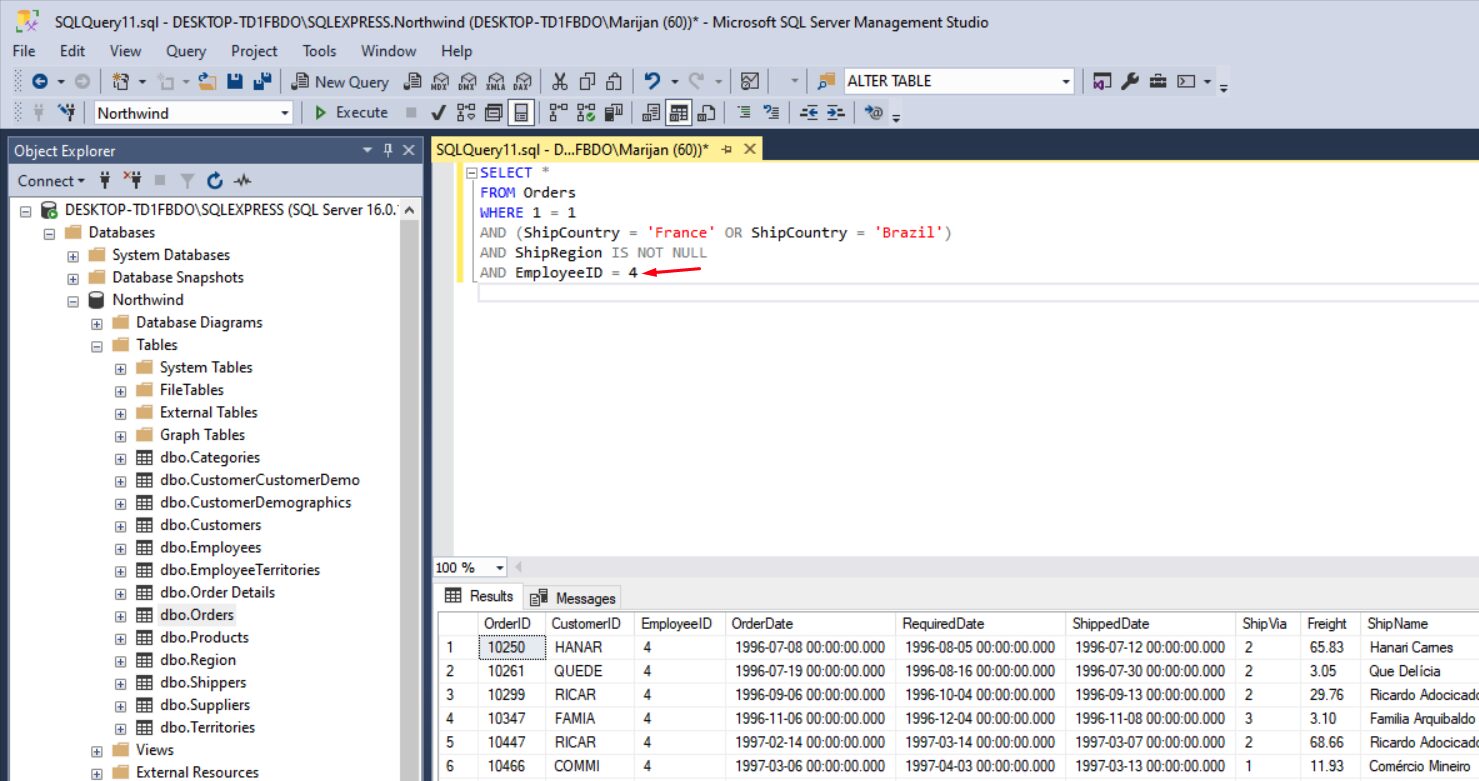Select dbo.Employees in the tree
The width and height of the screenshot is (1479, 781).
coord(210,548)
